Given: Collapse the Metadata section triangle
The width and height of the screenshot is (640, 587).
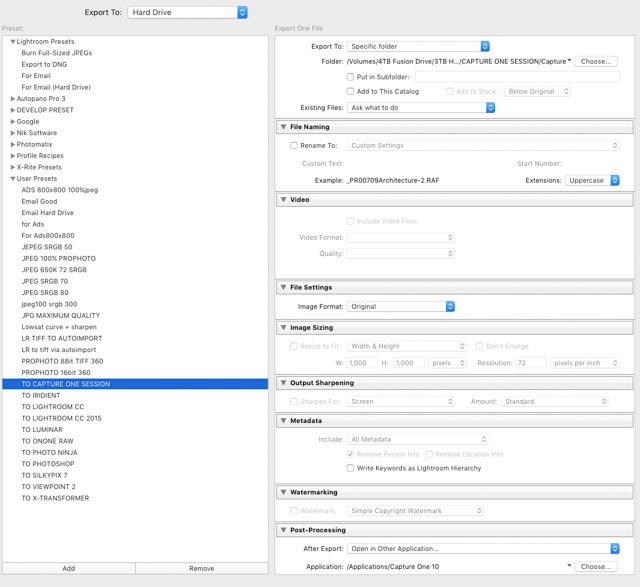Looking at the screenshot, I should 283,421.
